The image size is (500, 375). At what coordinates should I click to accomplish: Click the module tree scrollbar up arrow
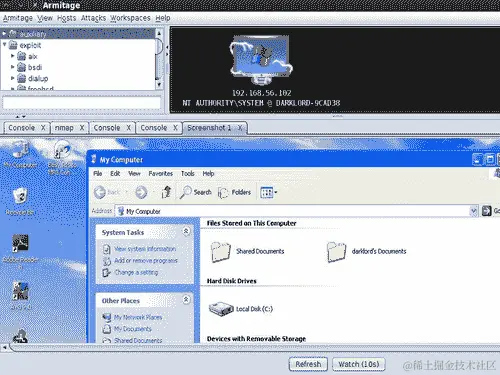pos(159,33)
